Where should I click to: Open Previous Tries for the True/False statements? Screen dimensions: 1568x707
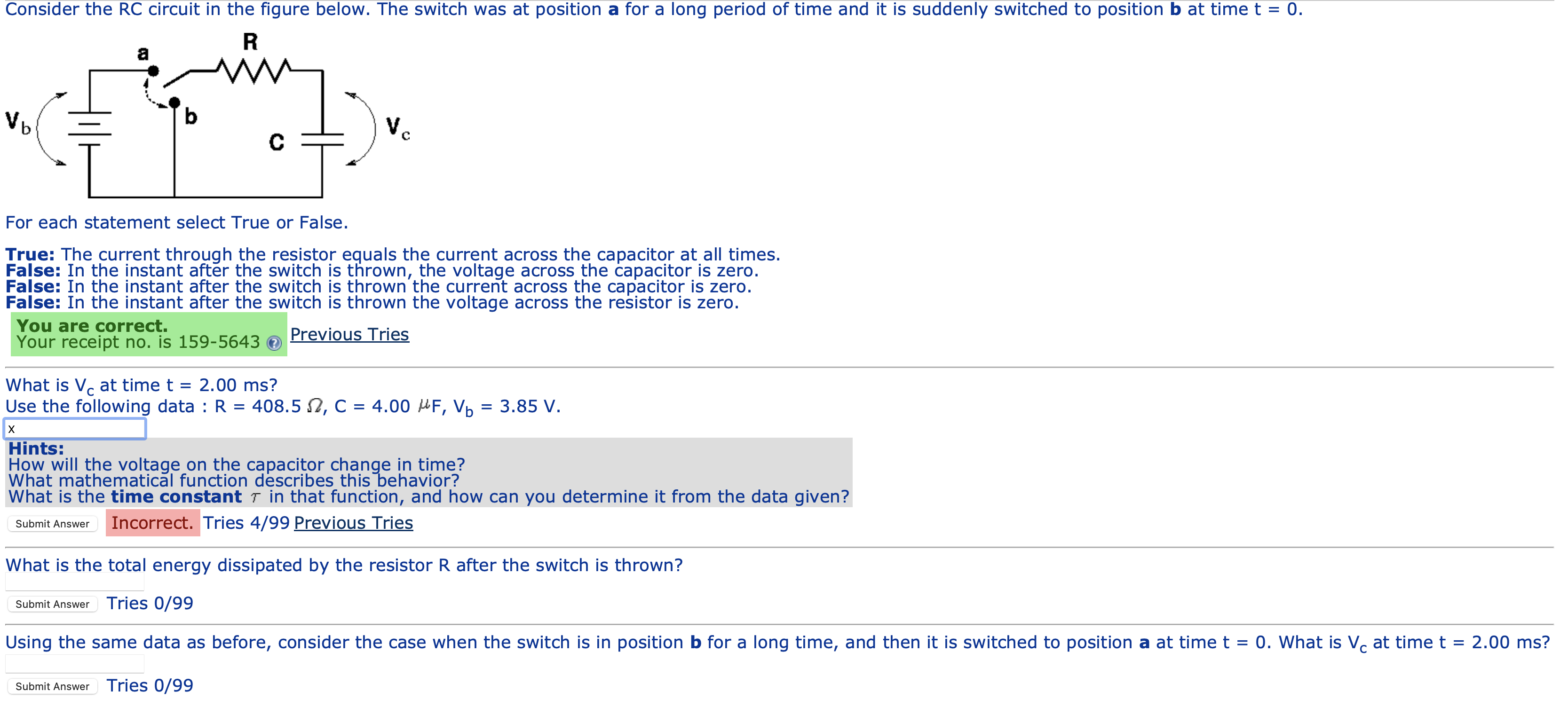(x=350, y=334)
